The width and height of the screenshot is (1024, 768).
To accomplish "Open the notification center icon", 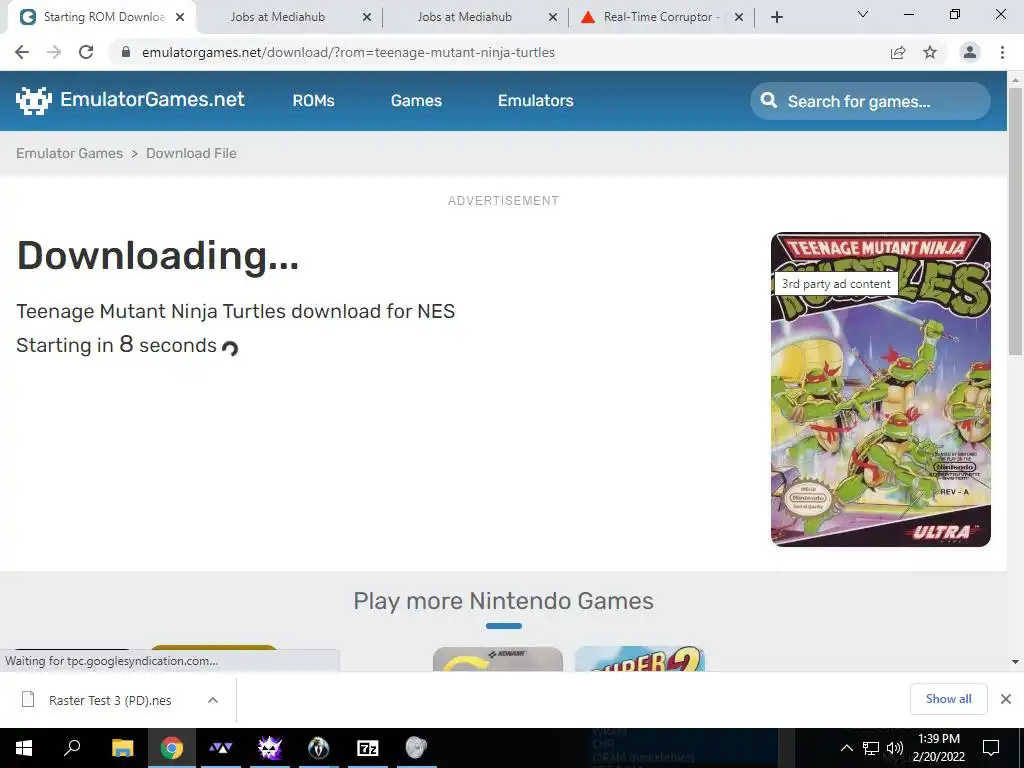I will [991, 748].
